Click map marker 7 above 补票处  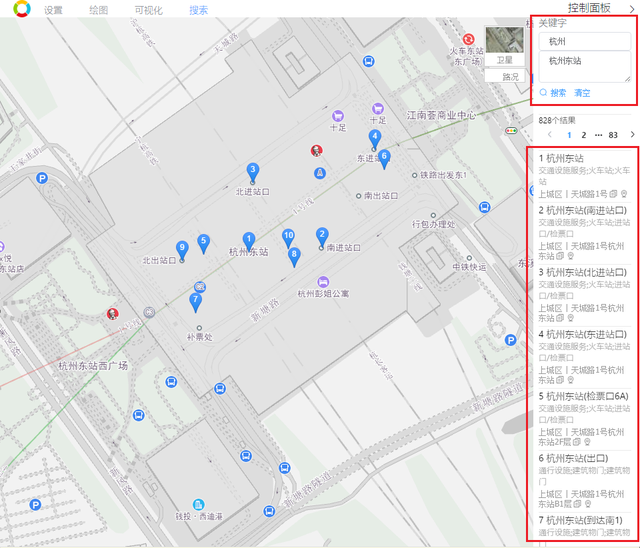coord(196,302)
